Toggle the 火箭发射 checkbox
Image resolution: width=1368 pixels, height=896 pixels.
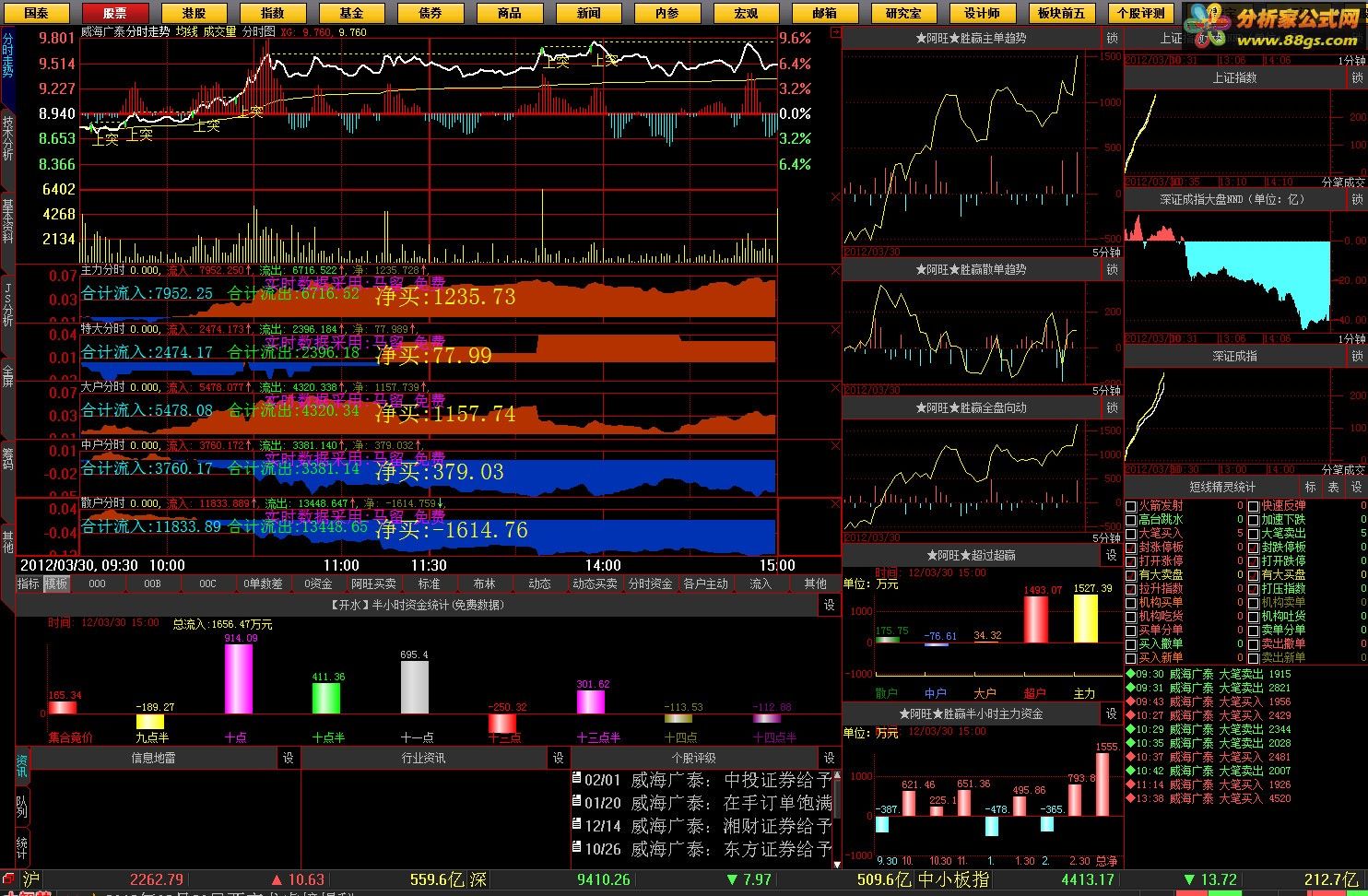point(1131,506)
